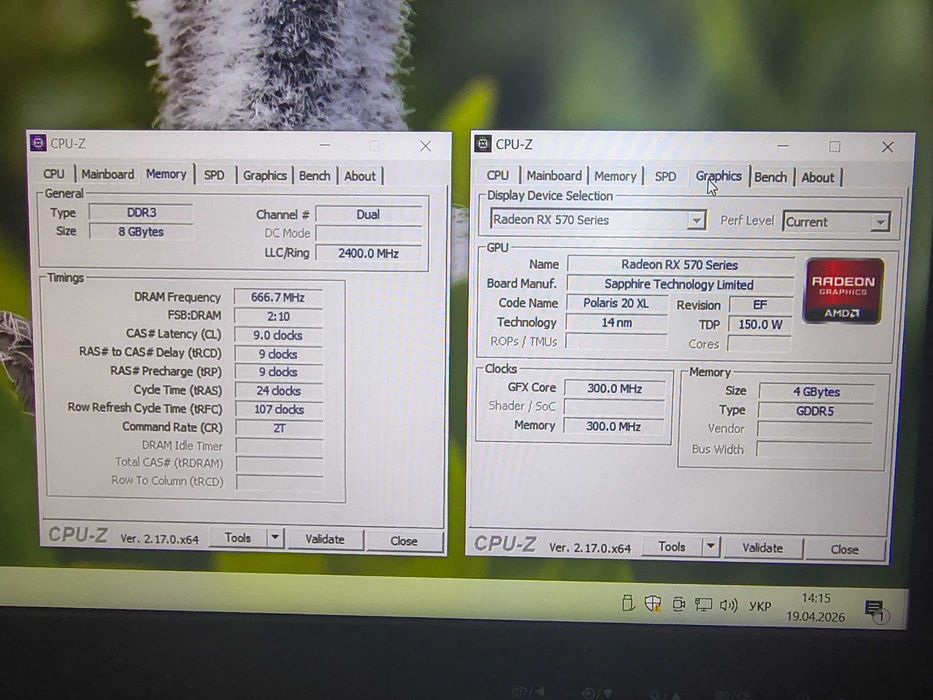Click the Radeon Graphics AMD logo
This screenshot has width=933, height=700.
point(843,291)
